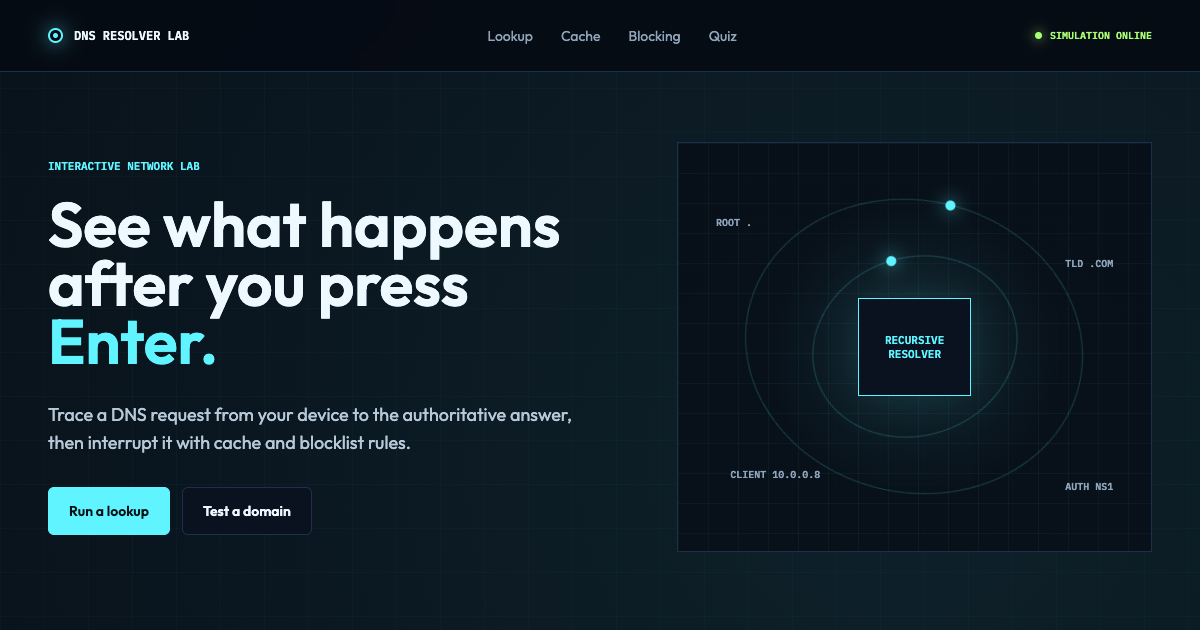Viewport: 1200px width, 630px height.
Task: Click the DNS Resolver Lab logo icon
Action: point(55,36)
